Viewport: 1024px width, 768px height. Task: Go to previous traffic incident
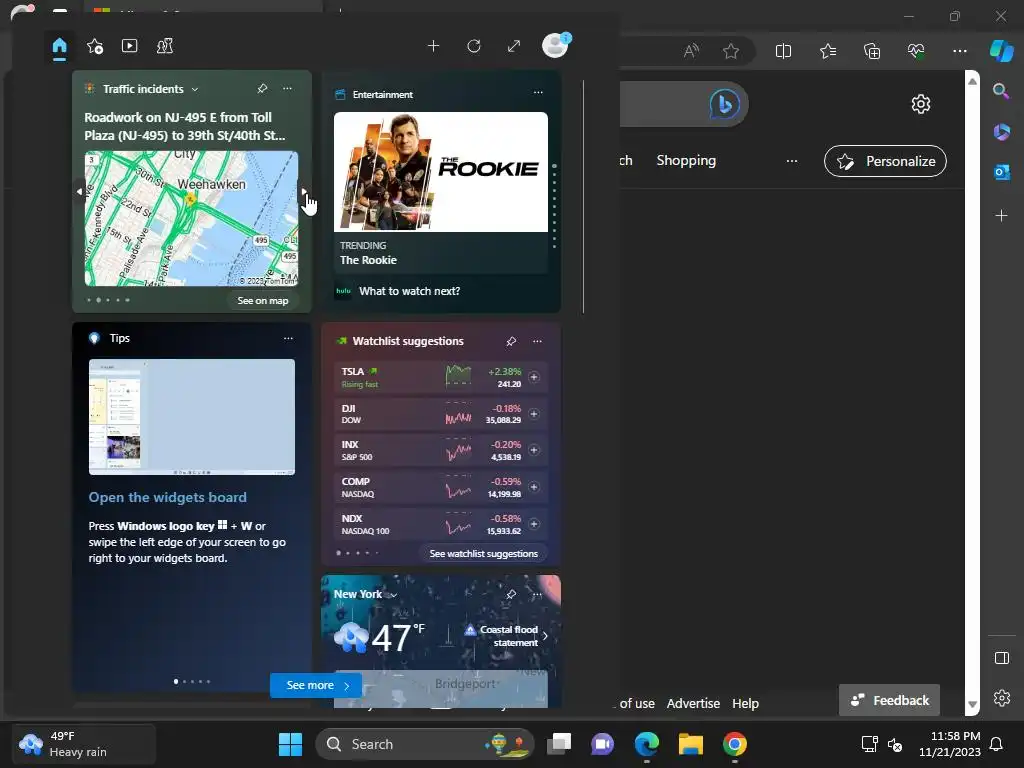click(x=79, y=191)
